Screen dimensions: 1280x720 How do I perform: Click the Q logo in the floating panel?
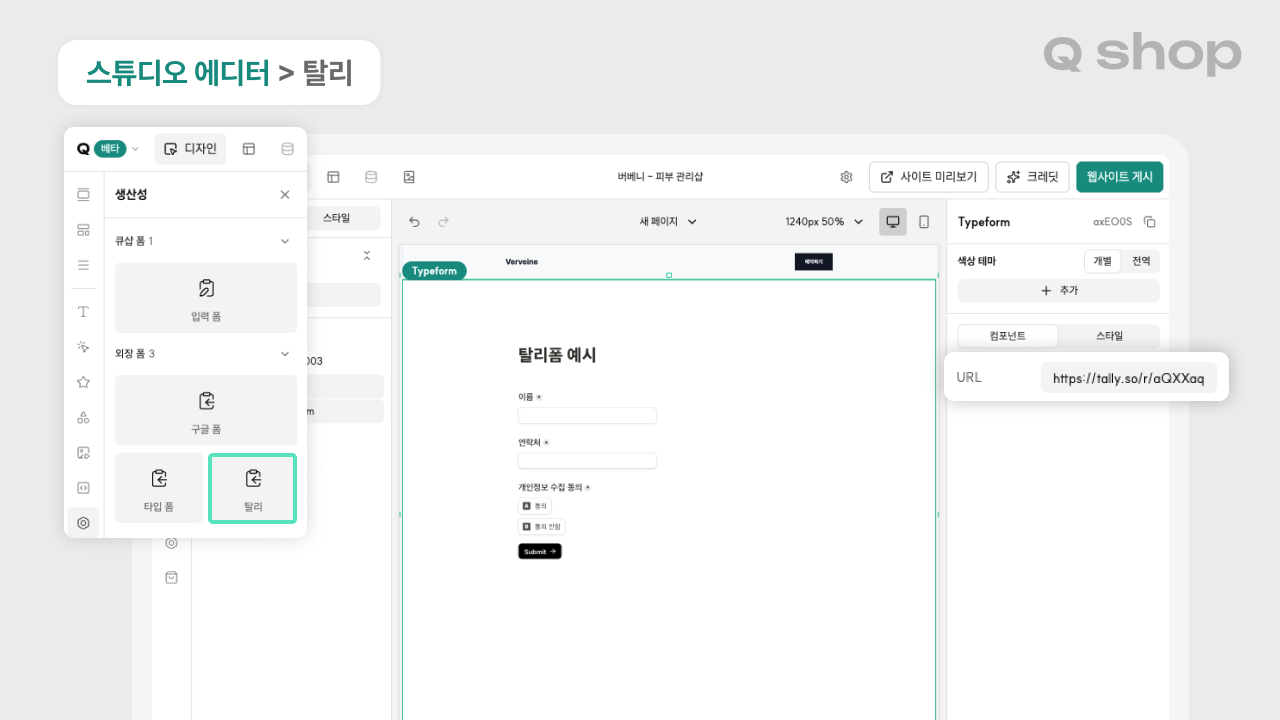[x=83, y=149]
